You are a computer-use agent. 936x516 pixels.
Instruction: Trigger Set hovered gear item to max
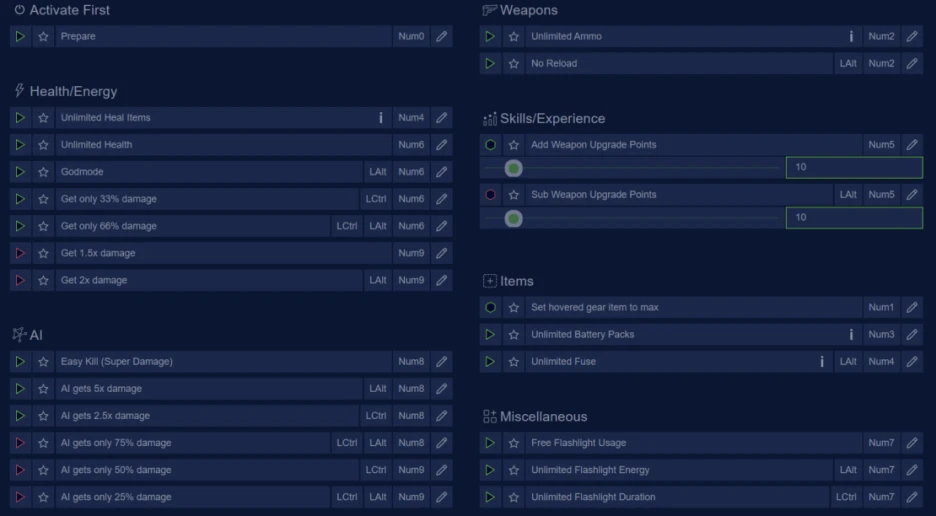click(x=490, y=308)
